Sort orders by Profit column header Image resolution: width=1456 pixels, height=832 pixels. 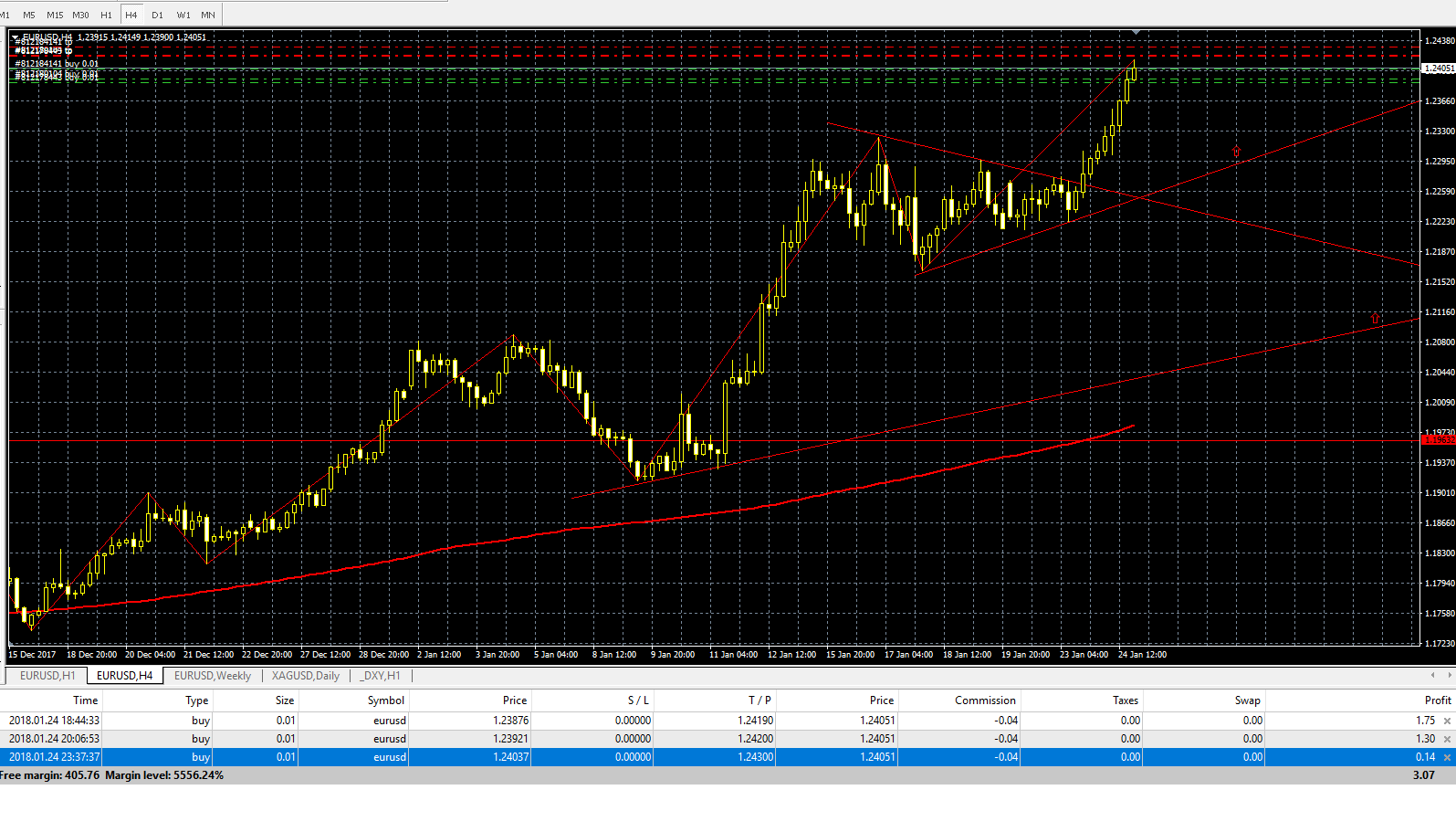(1360, 700)
